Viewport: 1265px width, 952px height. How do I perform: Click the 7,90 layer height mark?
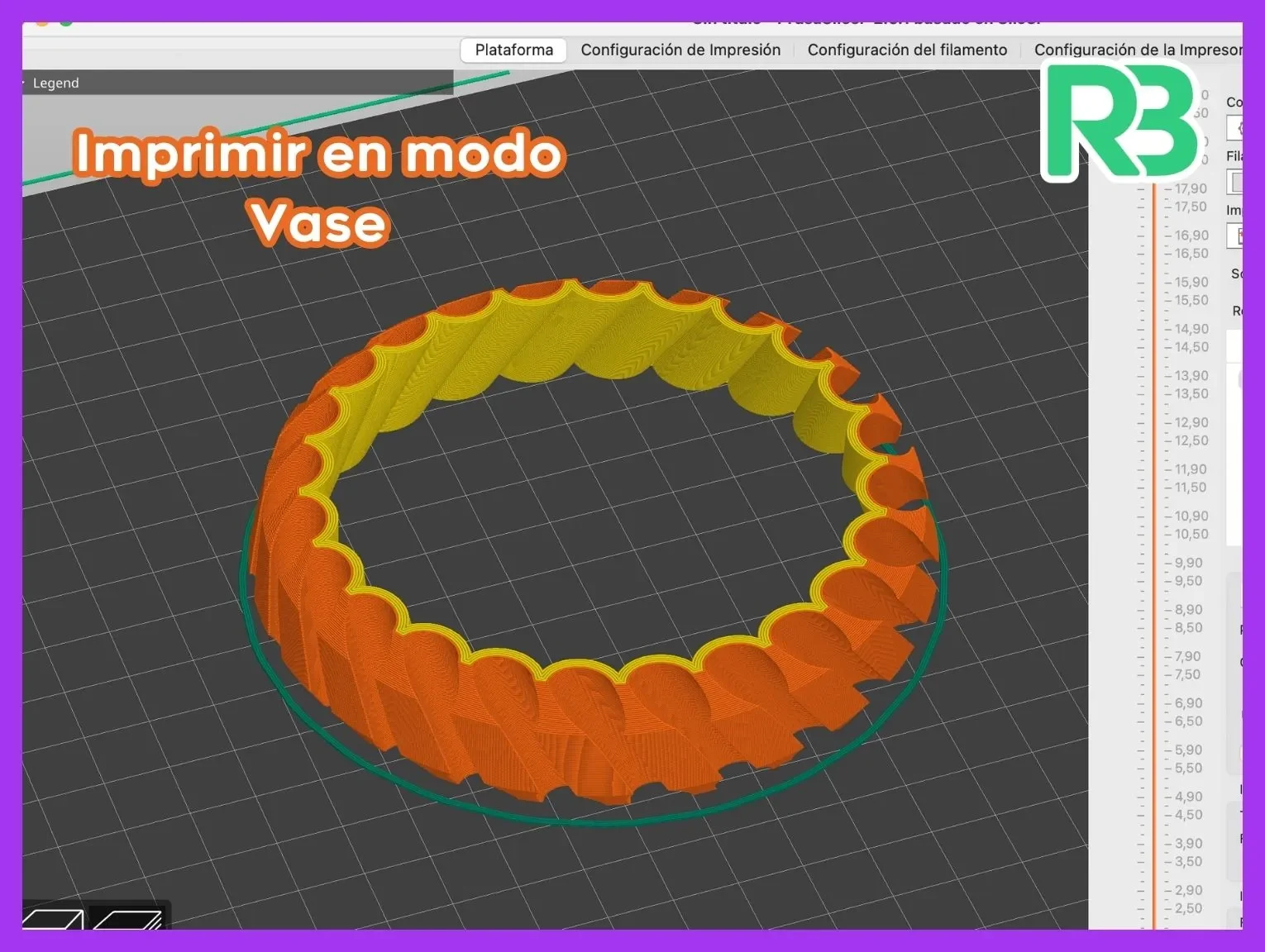pyautogui.click(x=1188, y=656)
